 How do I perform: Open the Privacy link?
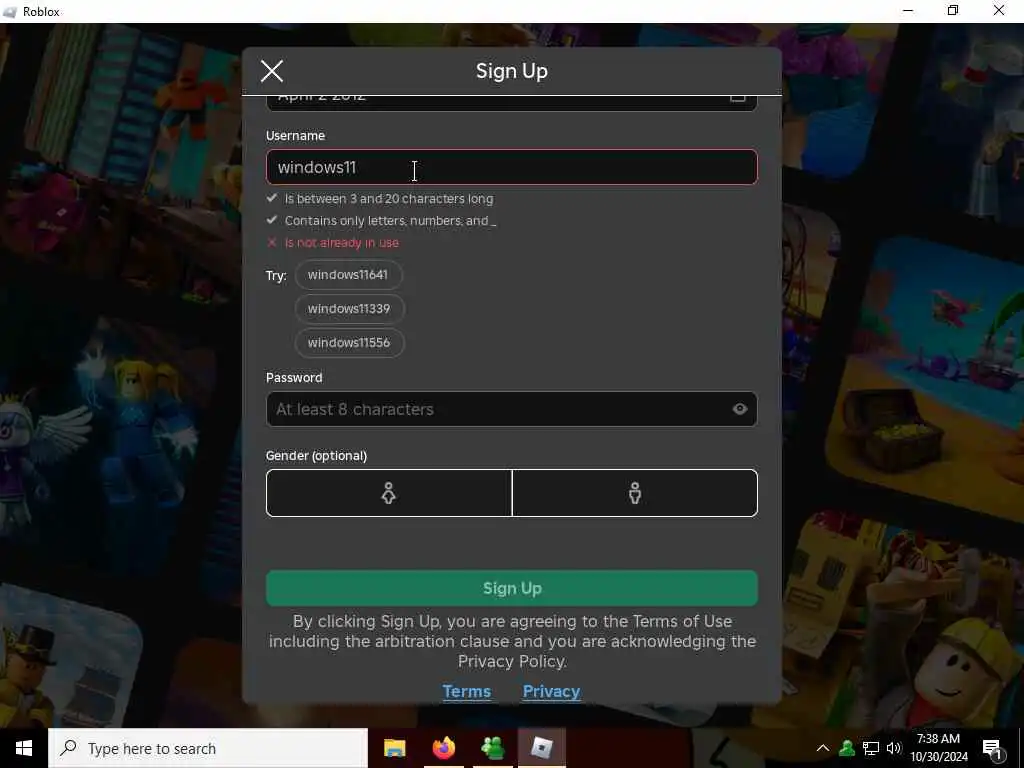(551, 692)
